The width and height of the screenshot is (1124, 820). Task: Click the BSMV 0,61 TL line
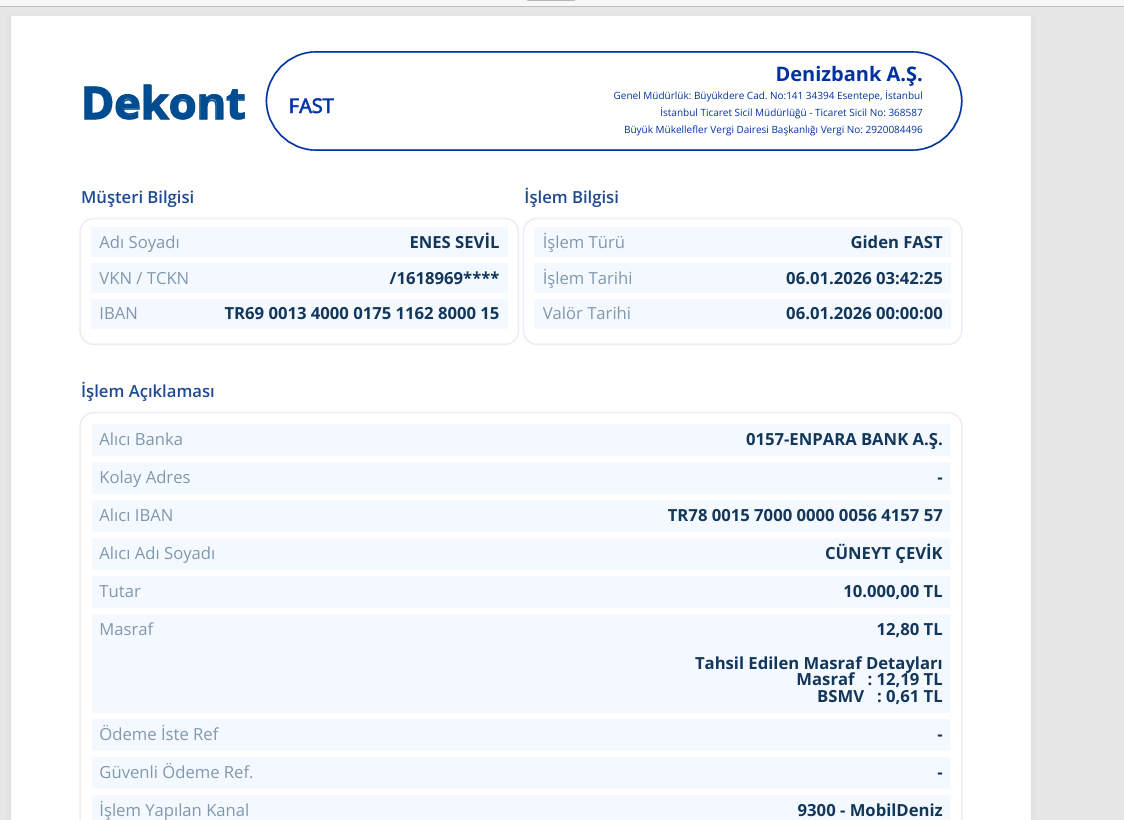880,696
